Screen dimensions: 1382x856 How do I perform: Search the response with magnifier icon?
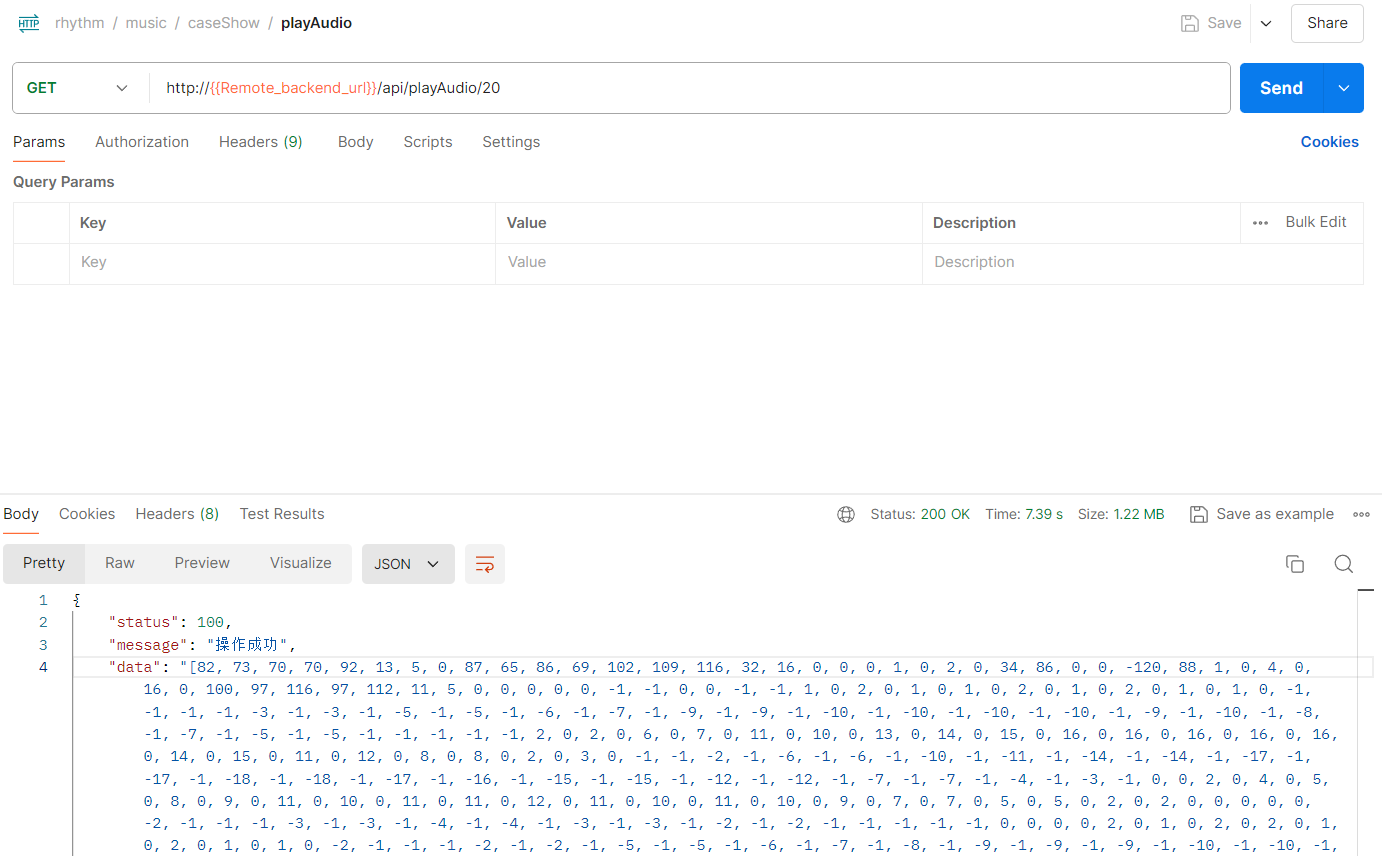pos(1343,564)
